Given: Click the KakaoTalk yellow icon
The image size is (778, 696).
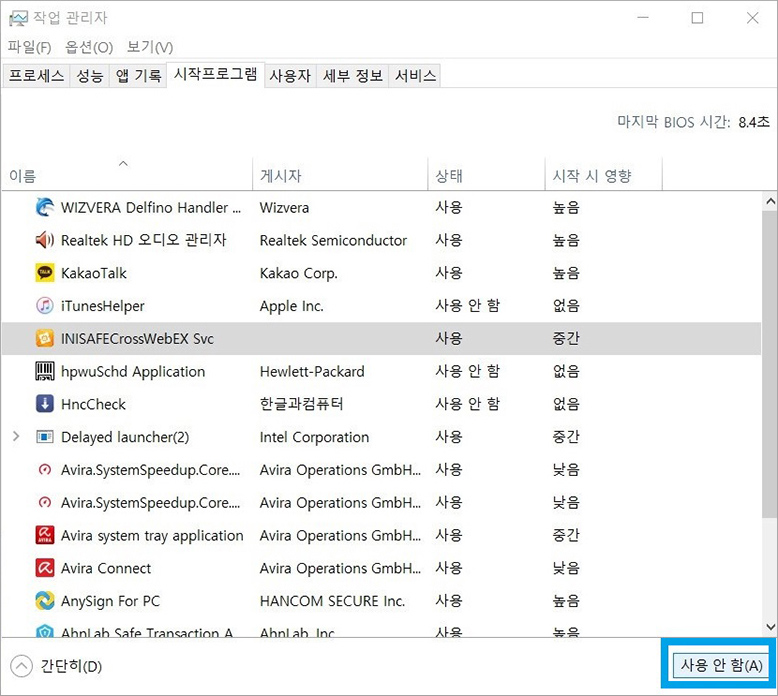Looking at the screenshot, I should pyautogui.click(x=45, y=273).
